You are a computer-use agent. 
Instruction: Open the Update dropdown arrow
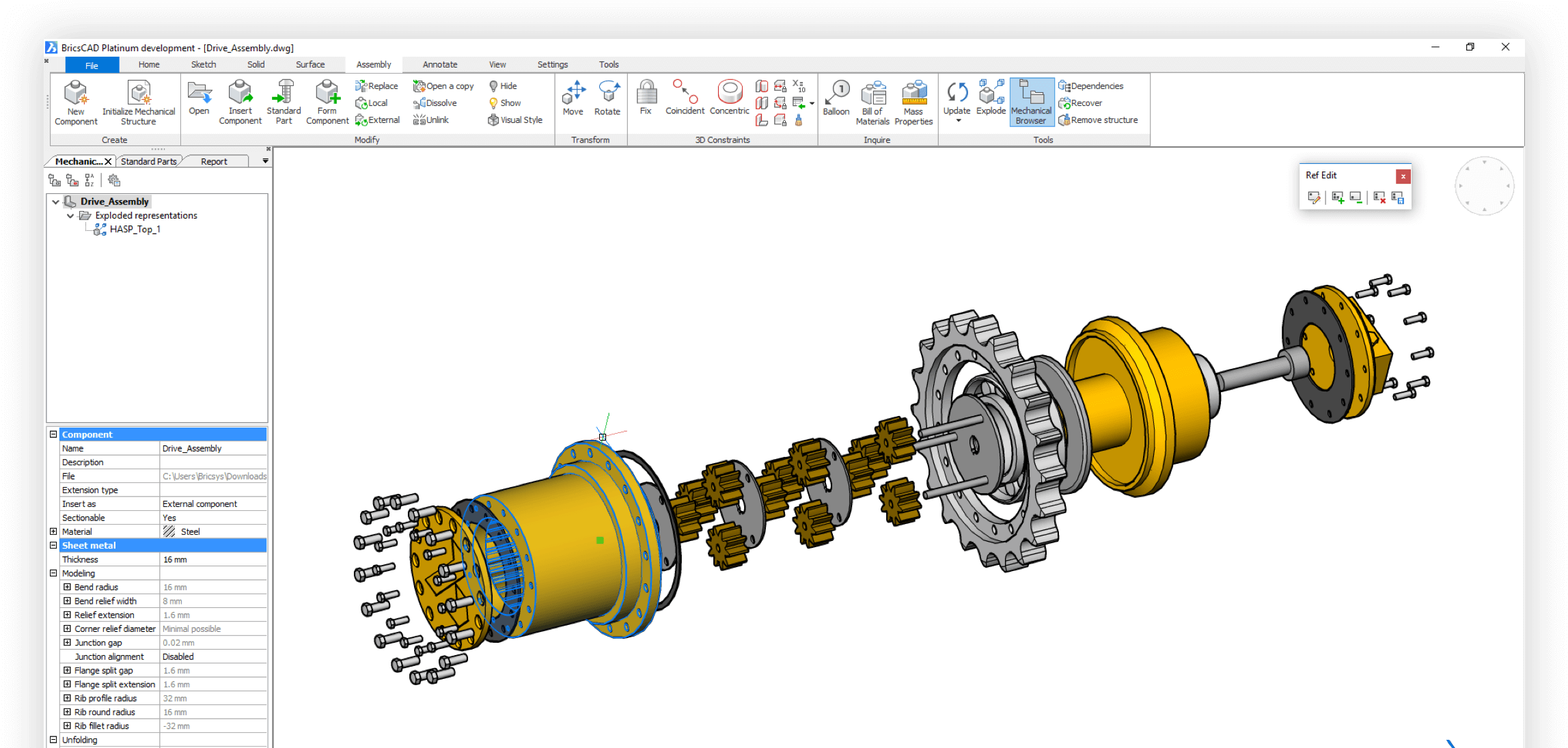pyautogui.click(x=958, y=121)
